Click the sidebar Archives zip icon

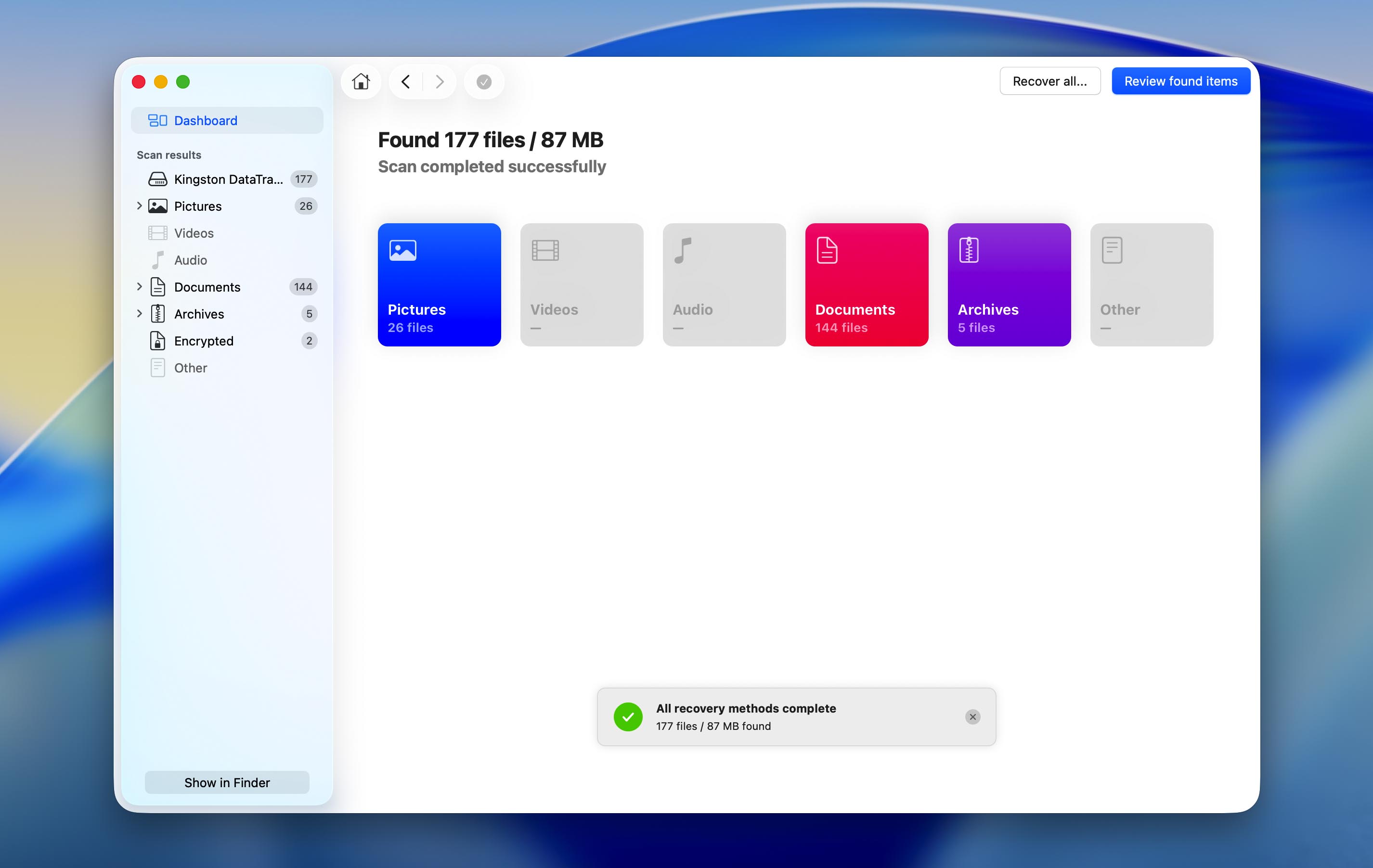157,313
